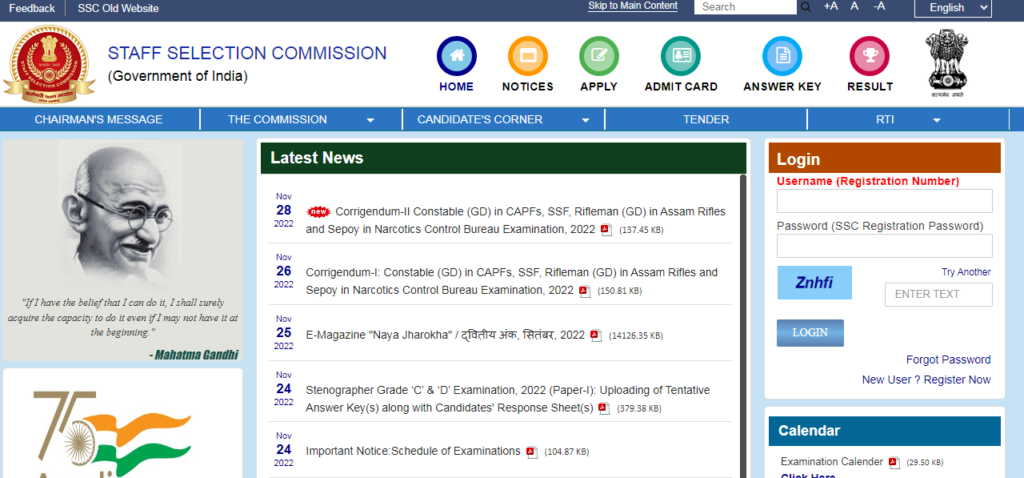The height and width of the screenshot is (478, 1024).
Task: Decrease font size with -A
Action: pos(880,7)
